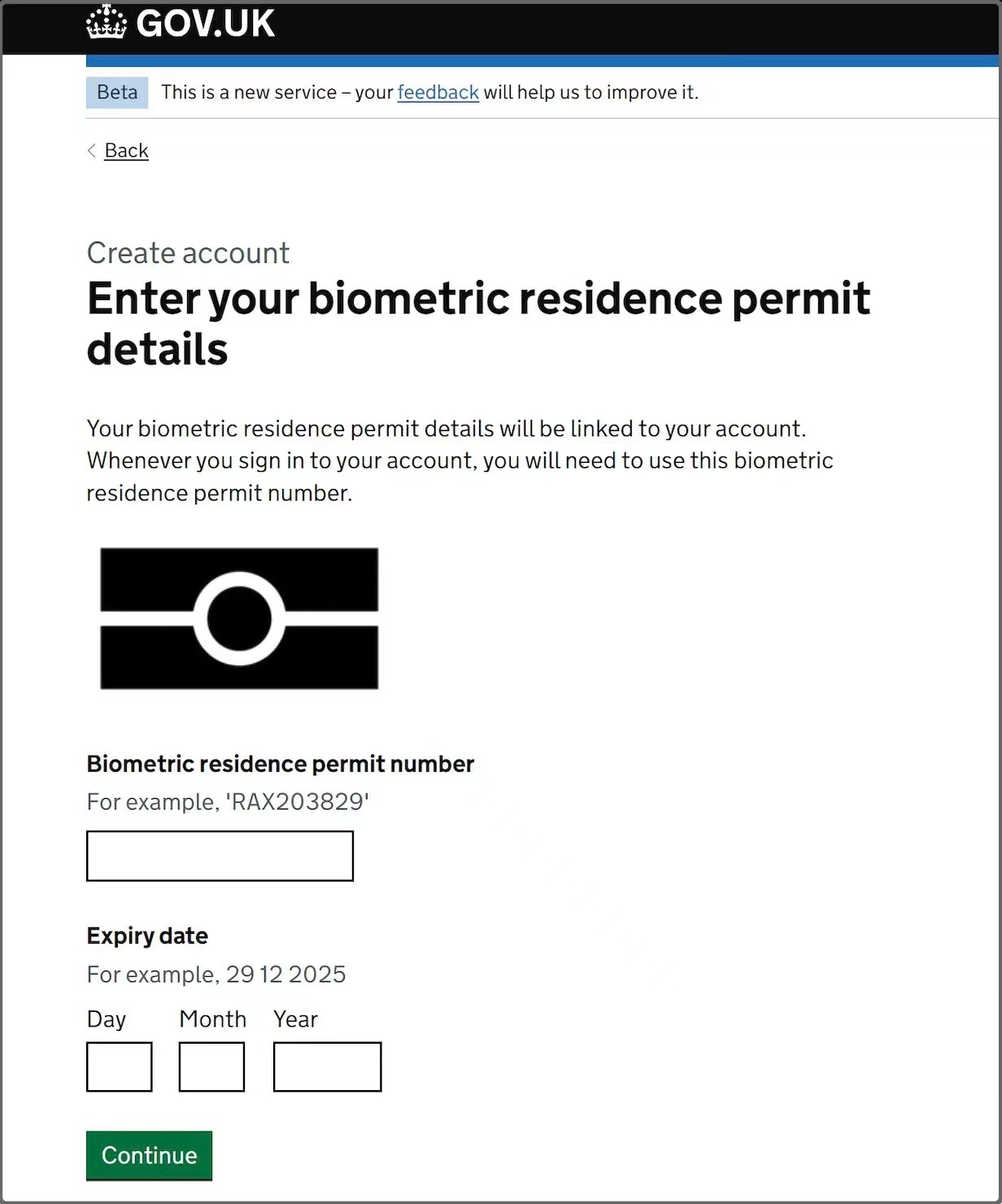1002x1204 pixels.
Task: Click the Day field label
Action: coord(107,1019)
